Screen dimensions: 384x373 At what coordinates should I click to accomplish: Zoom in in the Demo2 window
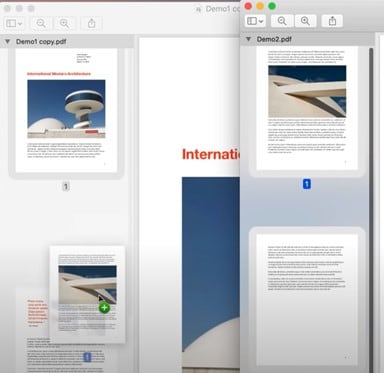tap(305, 21)
